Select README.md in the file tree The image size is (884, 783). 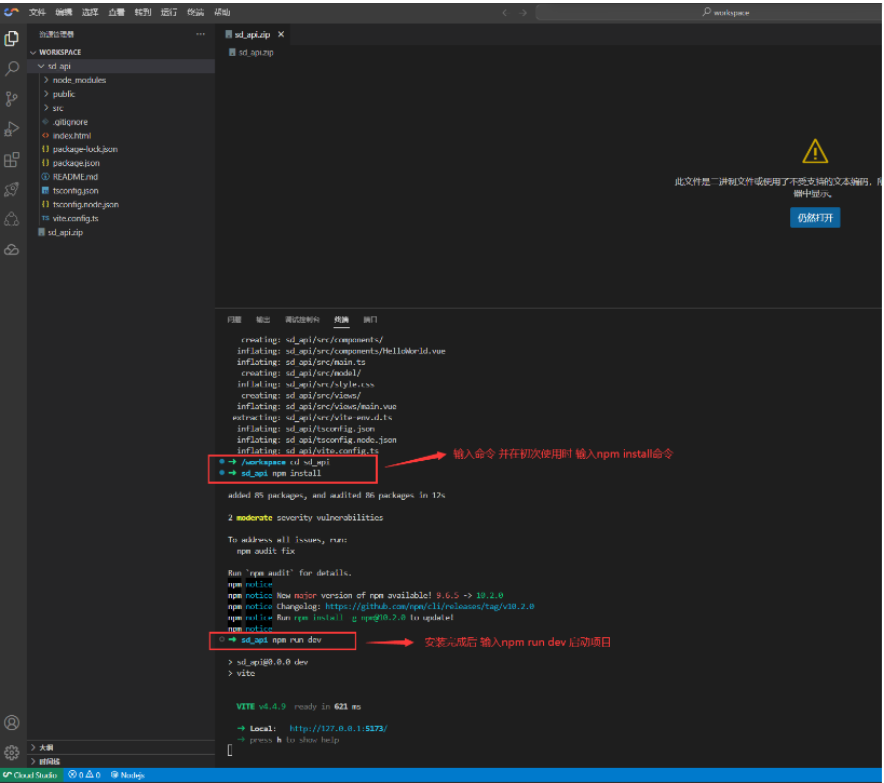click(75, 177)
